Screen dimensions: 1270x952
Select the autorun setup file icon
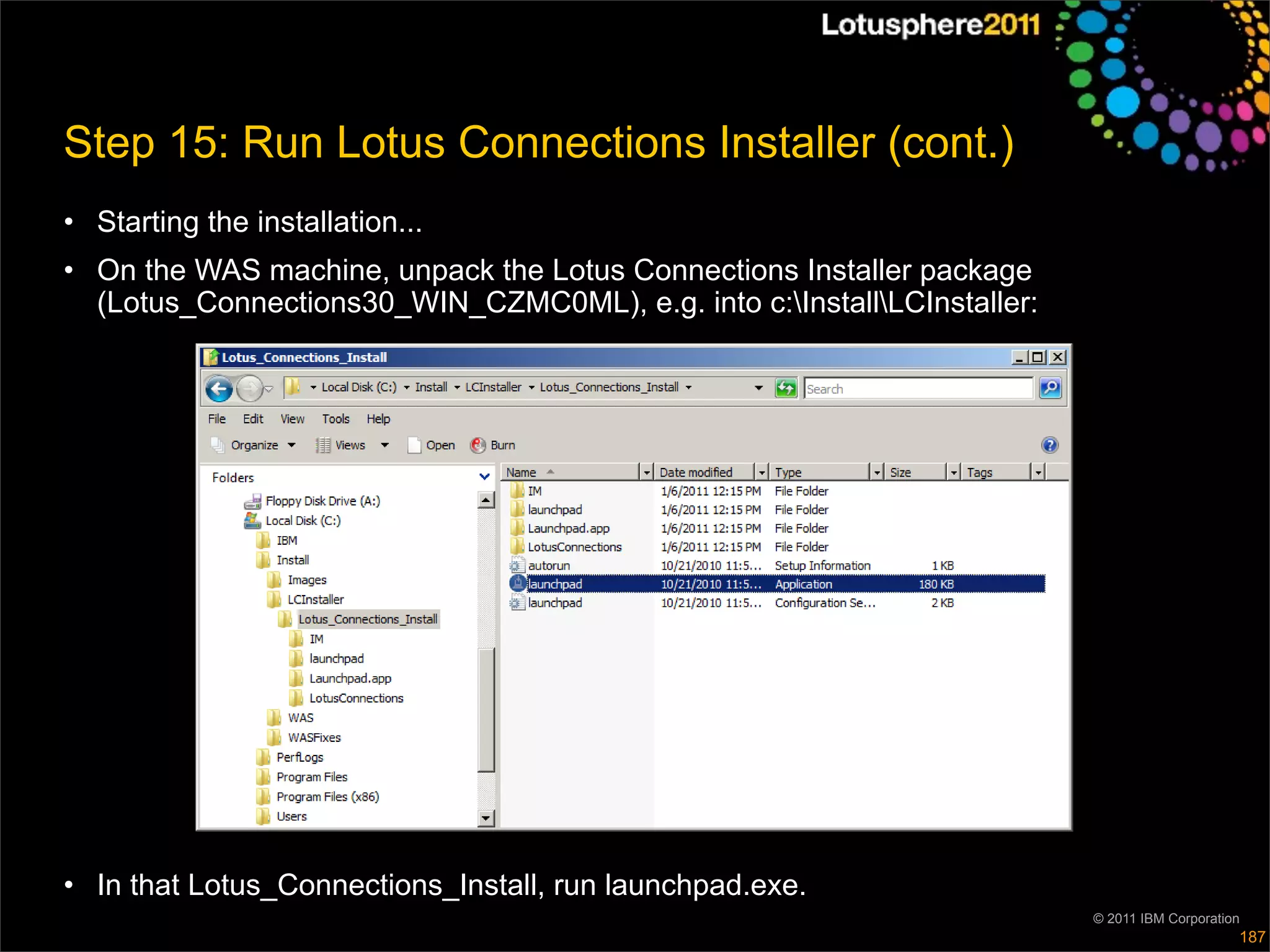tap(517, 565)
